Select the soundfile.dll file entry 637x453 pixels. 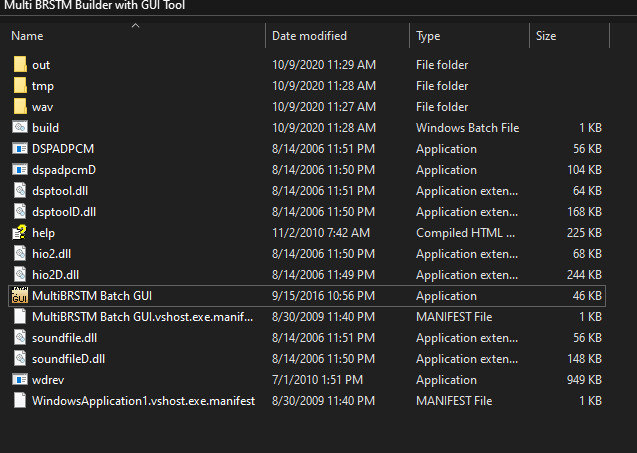pos(307,338)
